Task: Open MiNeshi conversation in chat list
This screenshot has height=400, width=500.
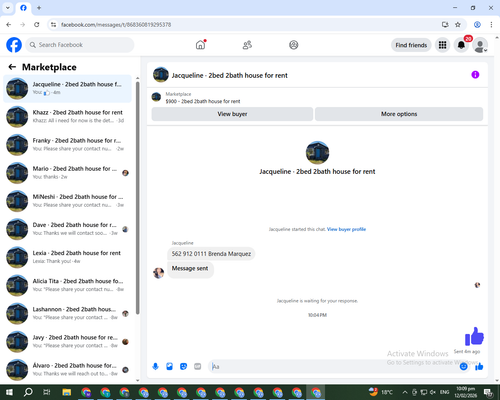Action: click(67, 201)
